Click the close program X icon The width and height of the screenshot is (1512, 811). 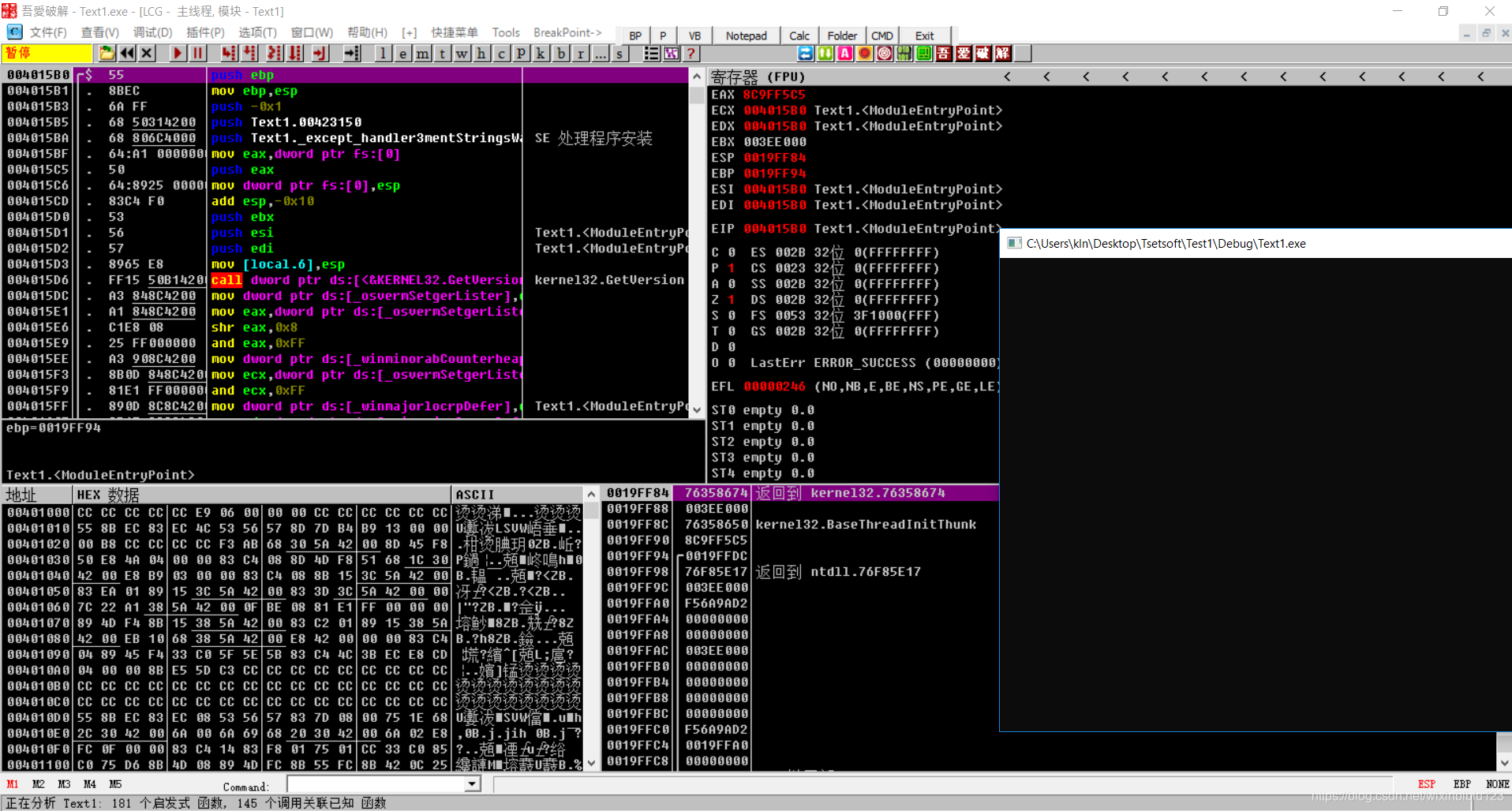(x=147, y=53)
